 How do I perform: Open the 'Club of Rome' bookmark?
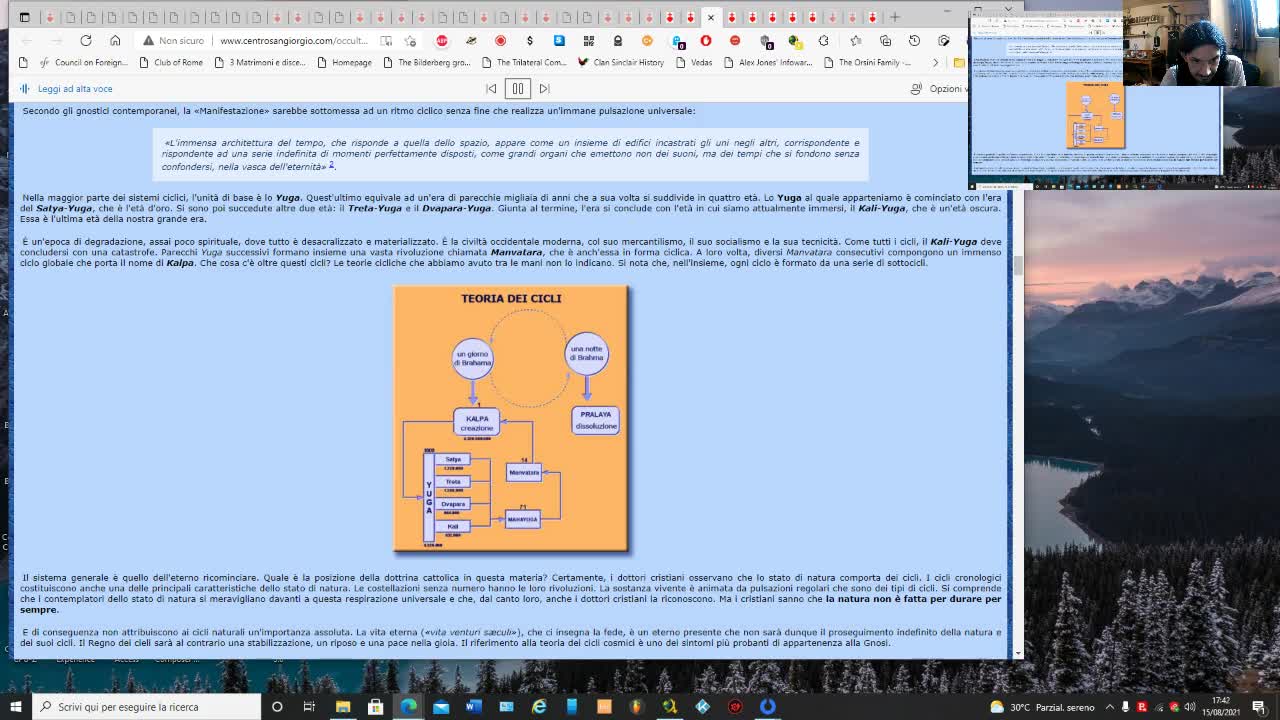pos(171,62)
